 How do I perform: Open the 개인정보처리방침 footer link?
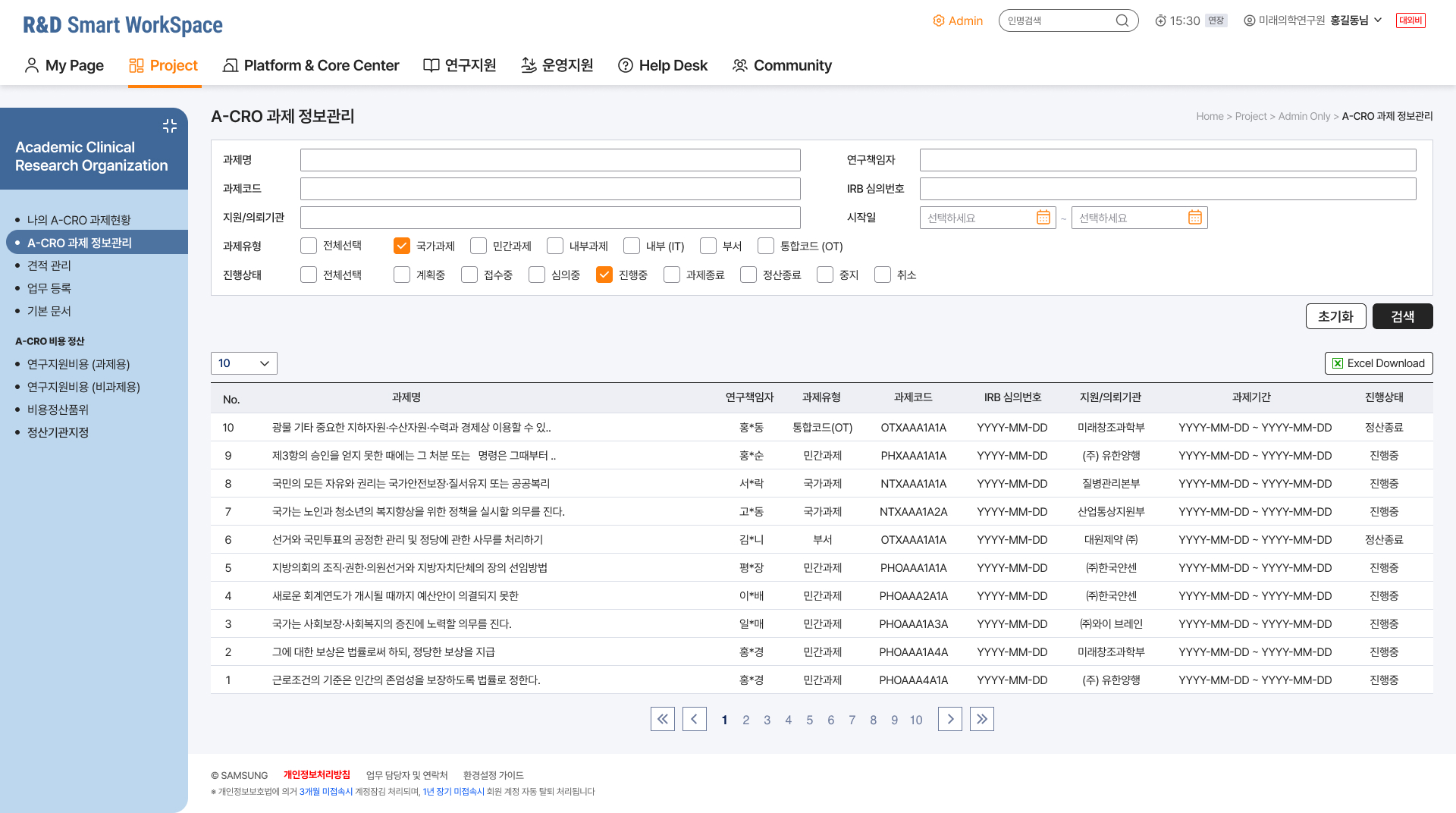coord(317,774)
